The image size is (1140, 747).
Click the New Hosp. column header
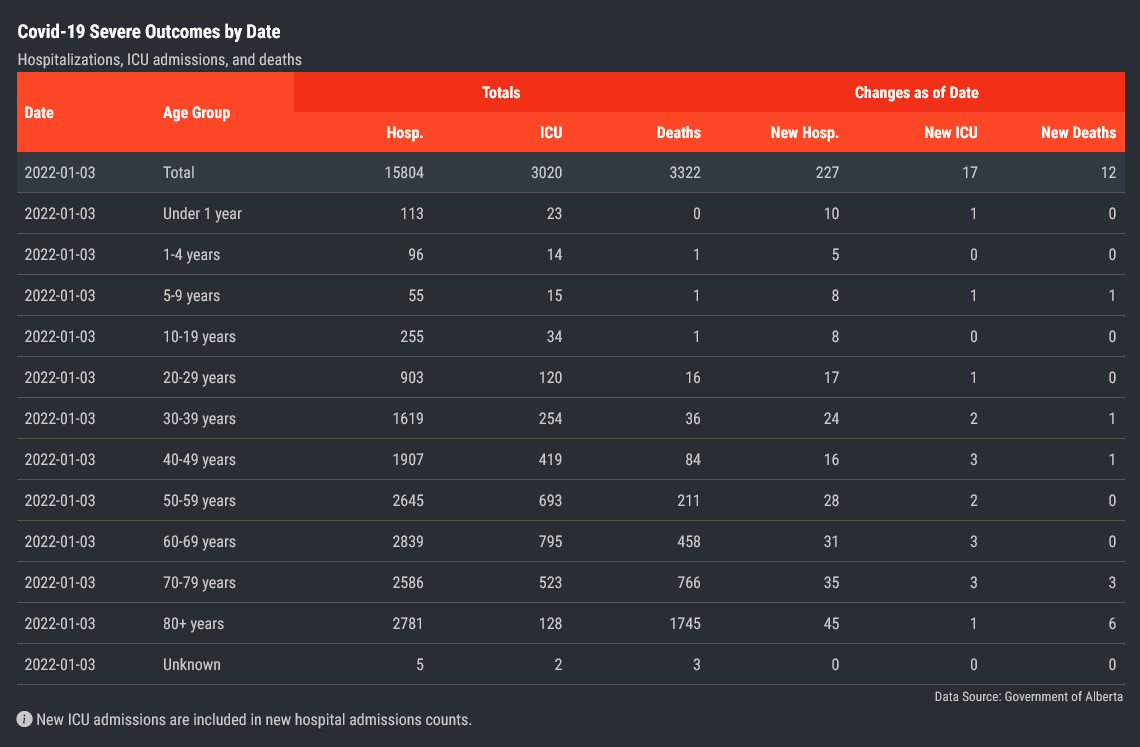coord(805,132)
